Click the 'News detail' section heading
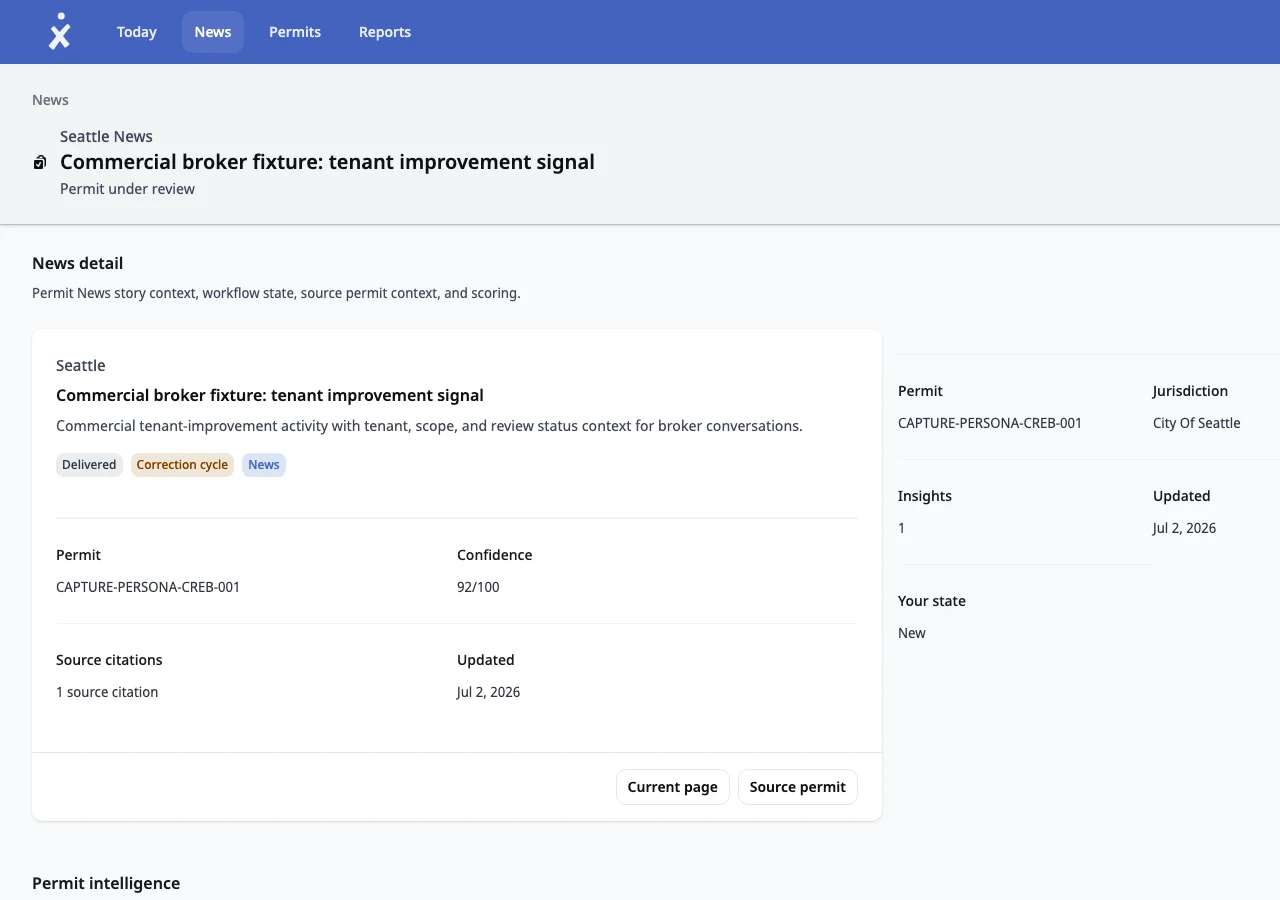The height and width of the screenshot is (900, 1280). 78,263
